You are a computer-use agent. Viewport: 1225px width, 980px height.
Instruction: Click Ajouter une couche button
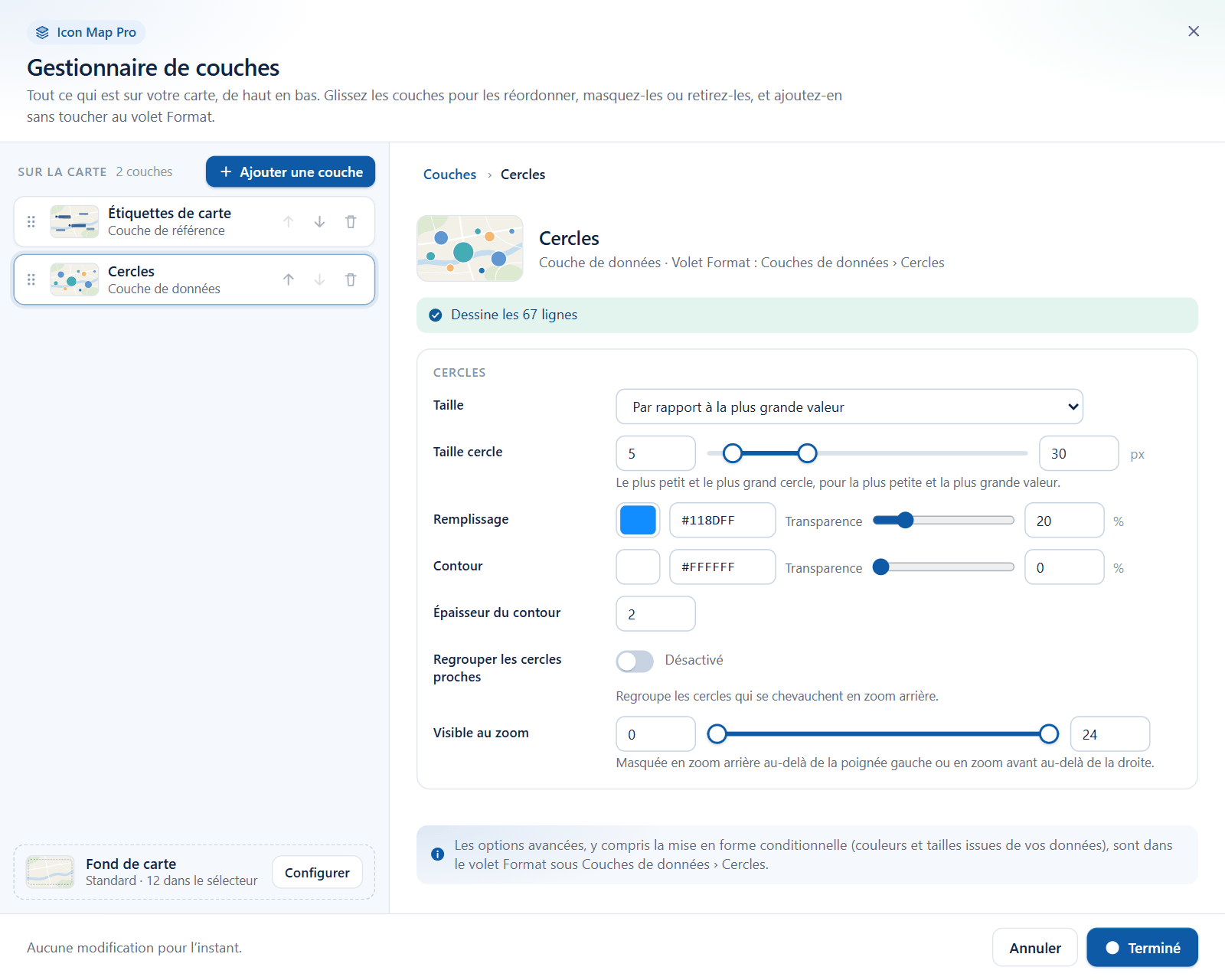pos(290,171)
